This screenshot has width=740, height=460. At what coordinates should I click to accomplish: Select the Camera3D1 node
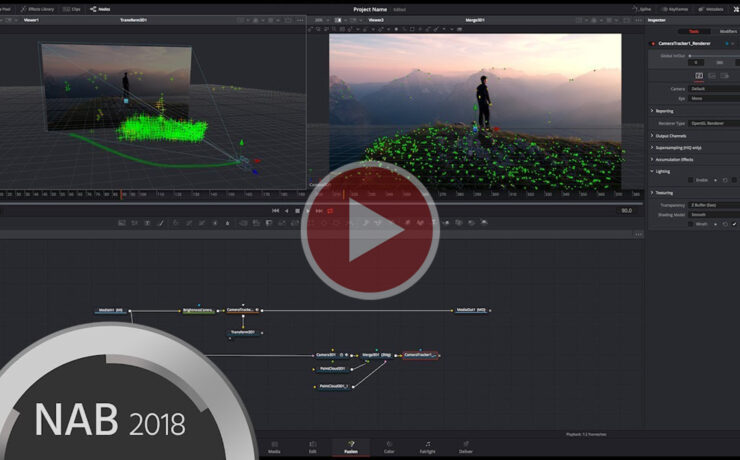pos(332,355)
